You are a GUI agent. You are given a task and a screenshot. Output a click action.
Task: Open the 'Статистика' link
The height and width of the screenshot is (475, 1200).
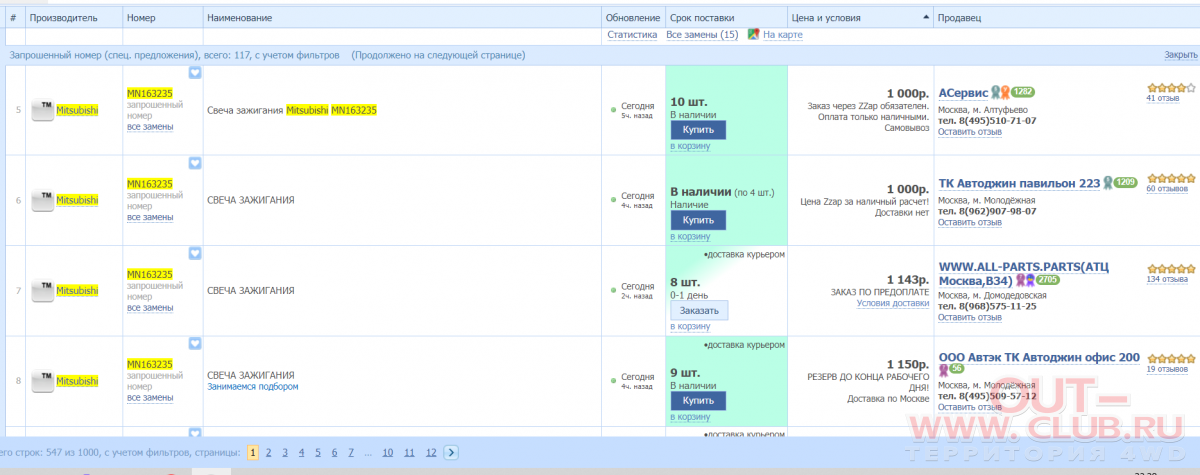632,35
